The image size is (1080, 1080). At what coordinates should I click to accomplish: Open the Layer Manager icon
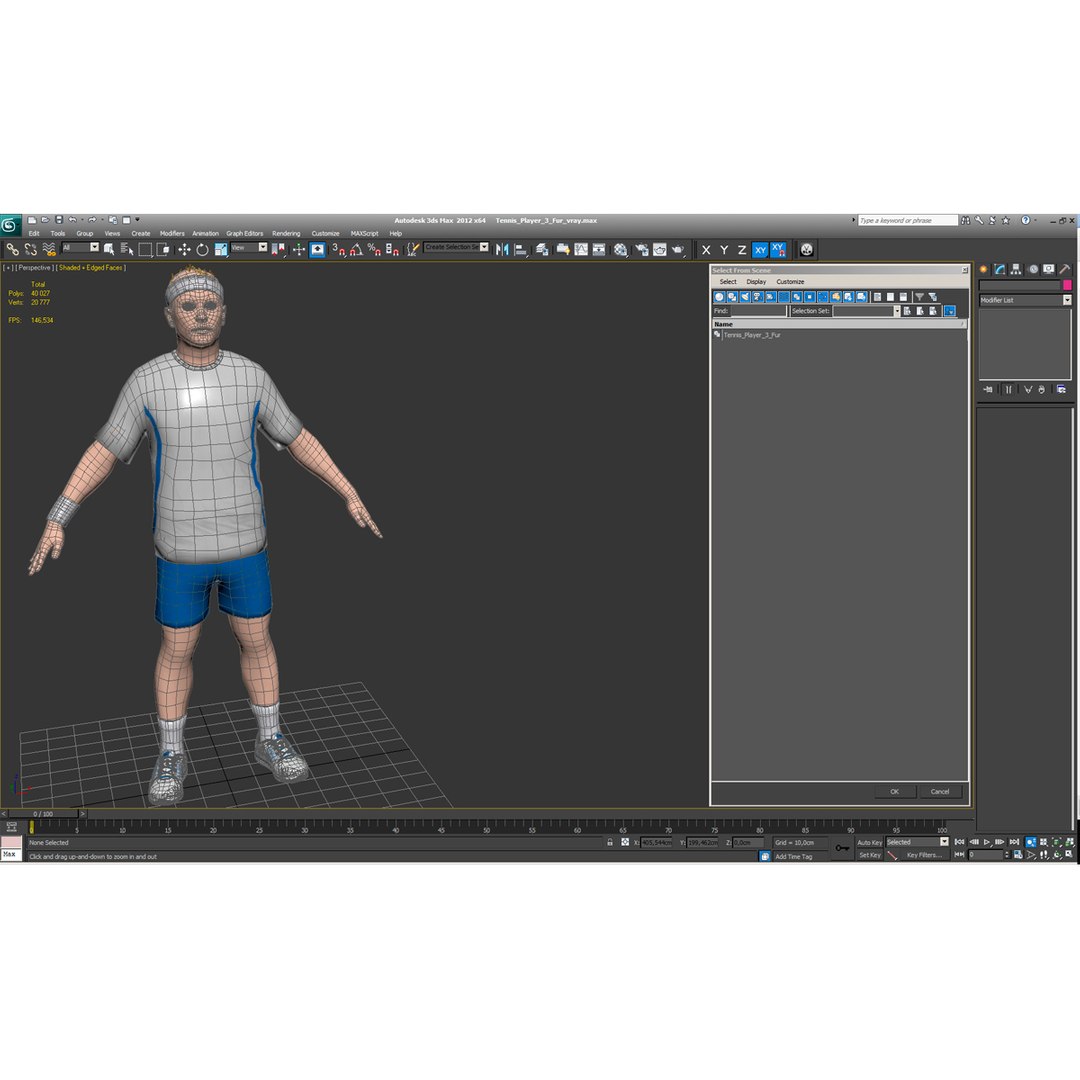pyautogui.click(x=543, y=249)
